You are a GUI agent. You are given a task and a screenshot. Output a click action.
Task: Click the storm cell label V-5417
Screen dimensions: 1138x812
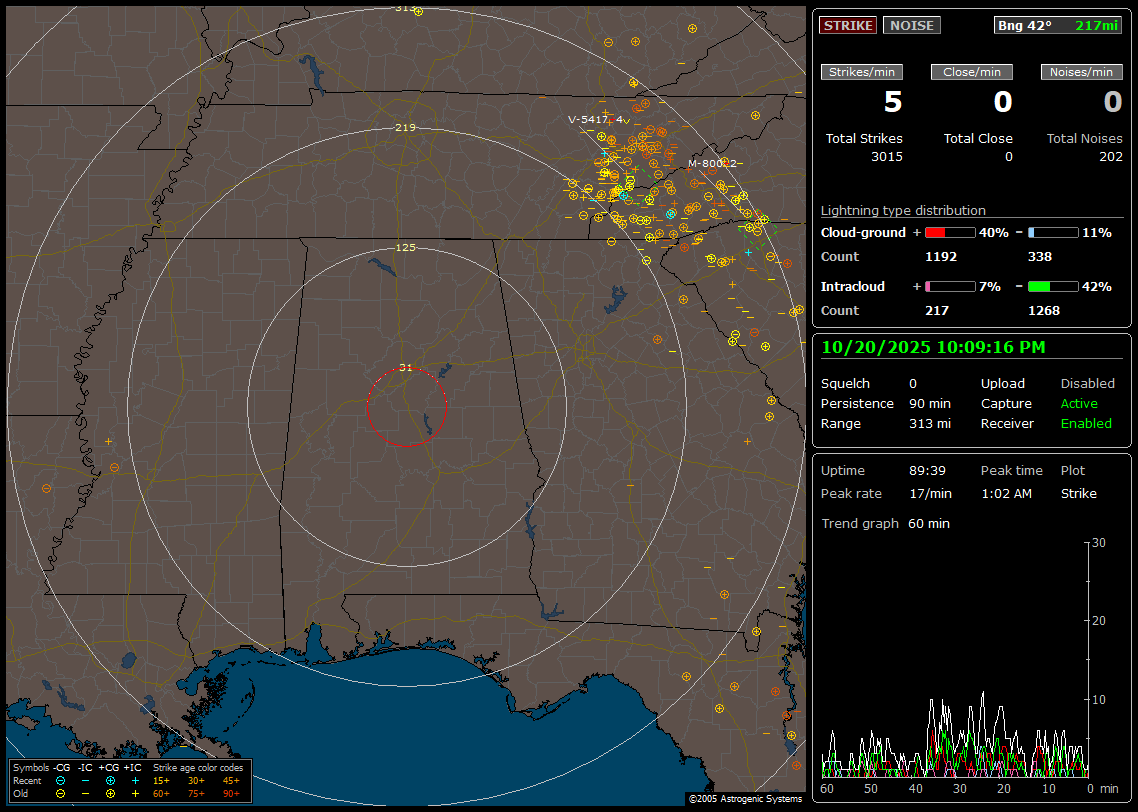coord(587,119)
